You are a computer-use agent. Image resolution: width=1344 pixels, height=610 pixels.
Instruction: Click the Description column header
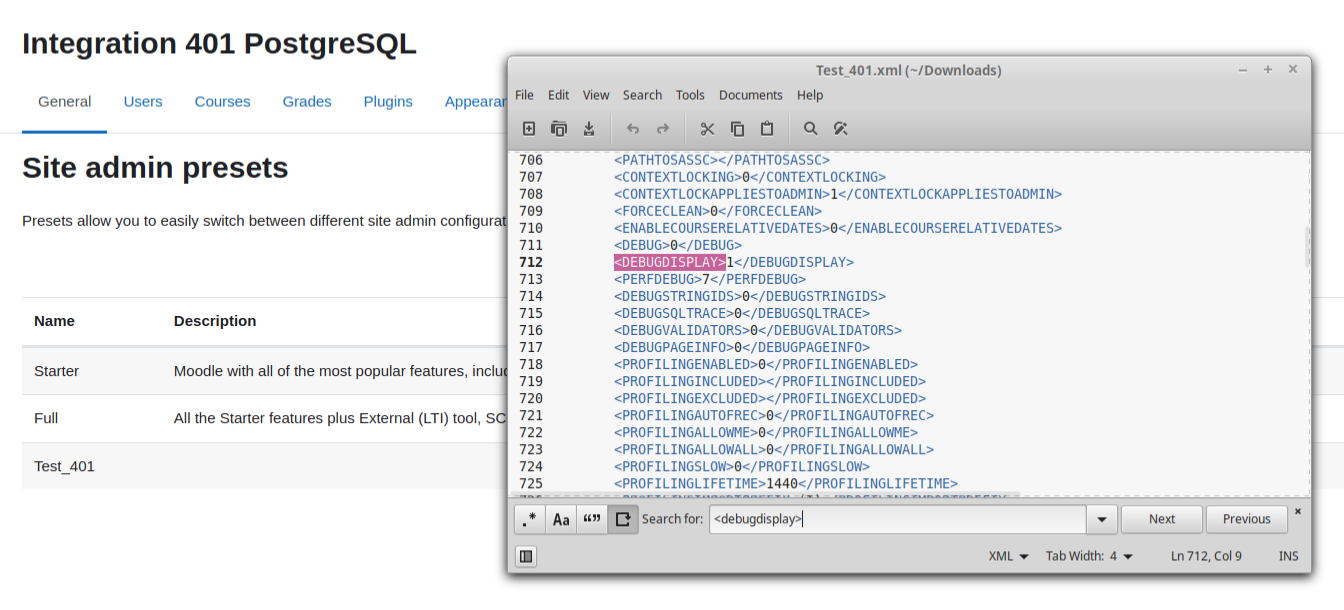click(x=215, y=321)
